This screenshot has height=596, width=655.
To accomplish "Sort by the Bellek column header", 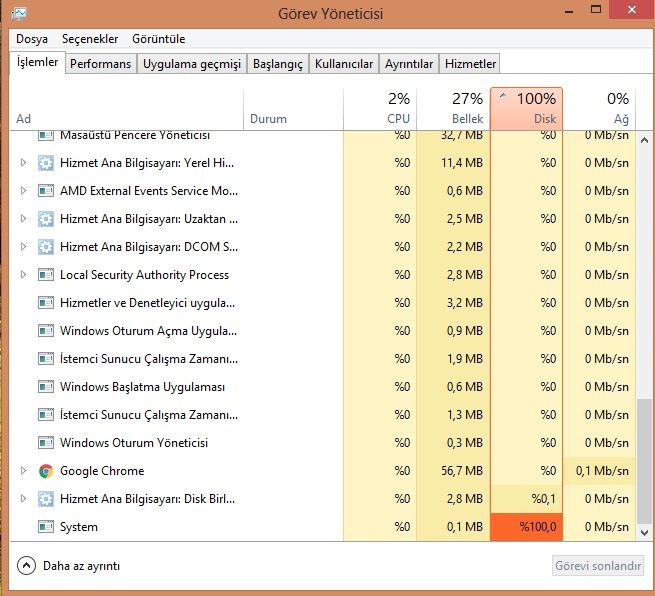I will [x=453, y=109].
